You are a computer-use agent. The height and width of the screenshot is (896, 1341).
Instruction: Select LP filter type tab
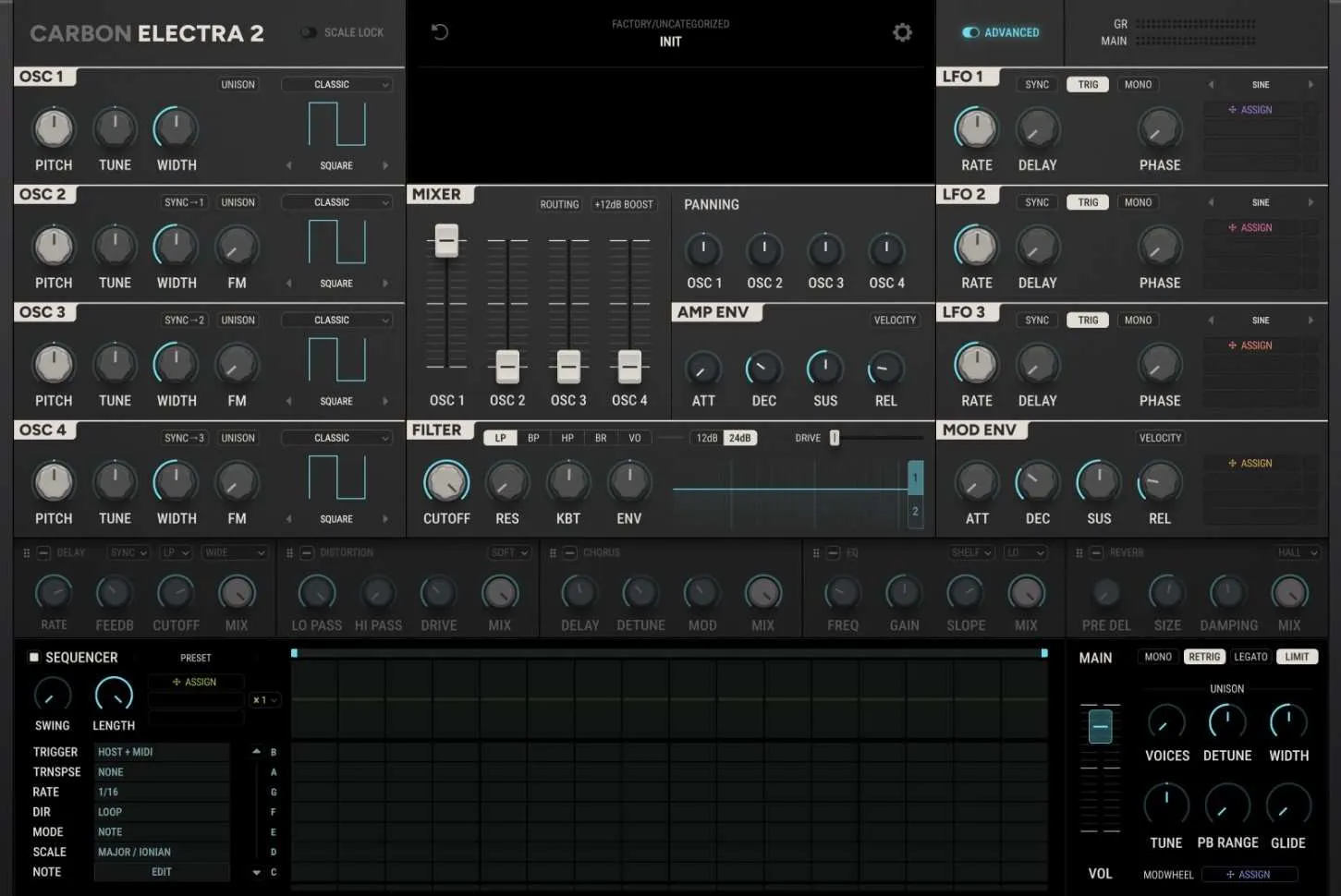point(500,438)
